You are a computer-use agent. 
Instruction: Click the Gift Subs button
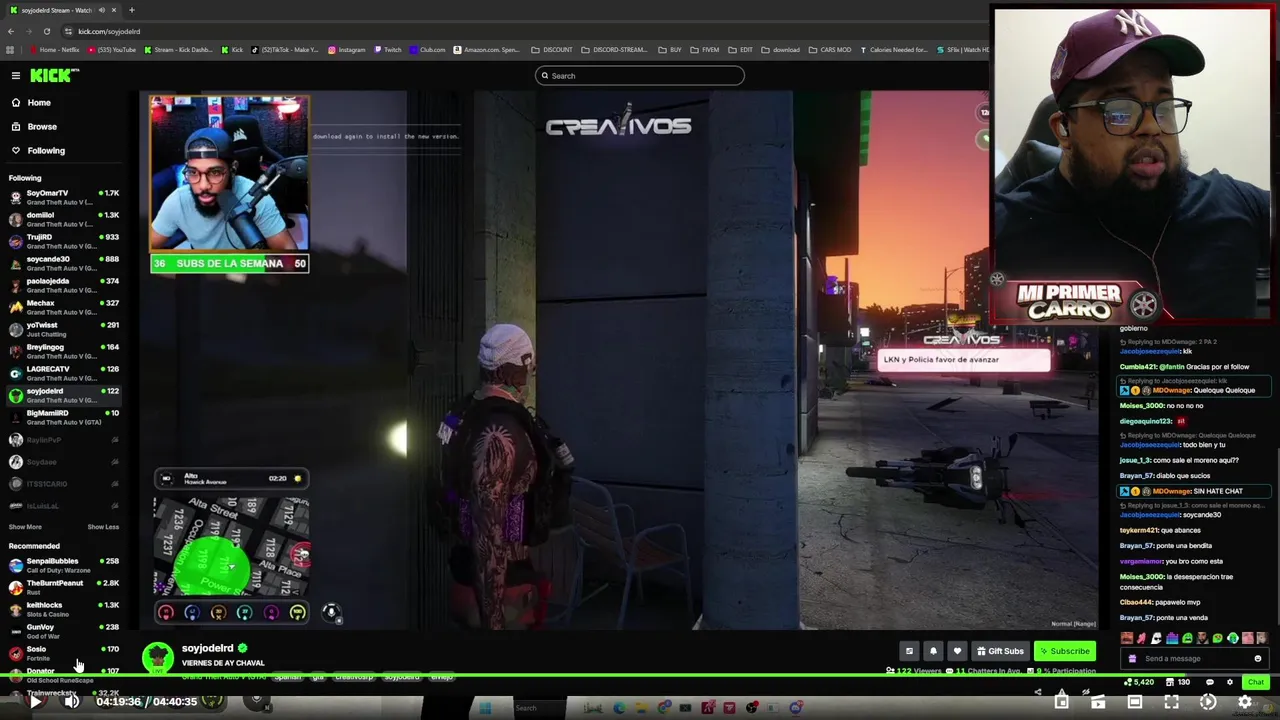(x=1000, y=651)
